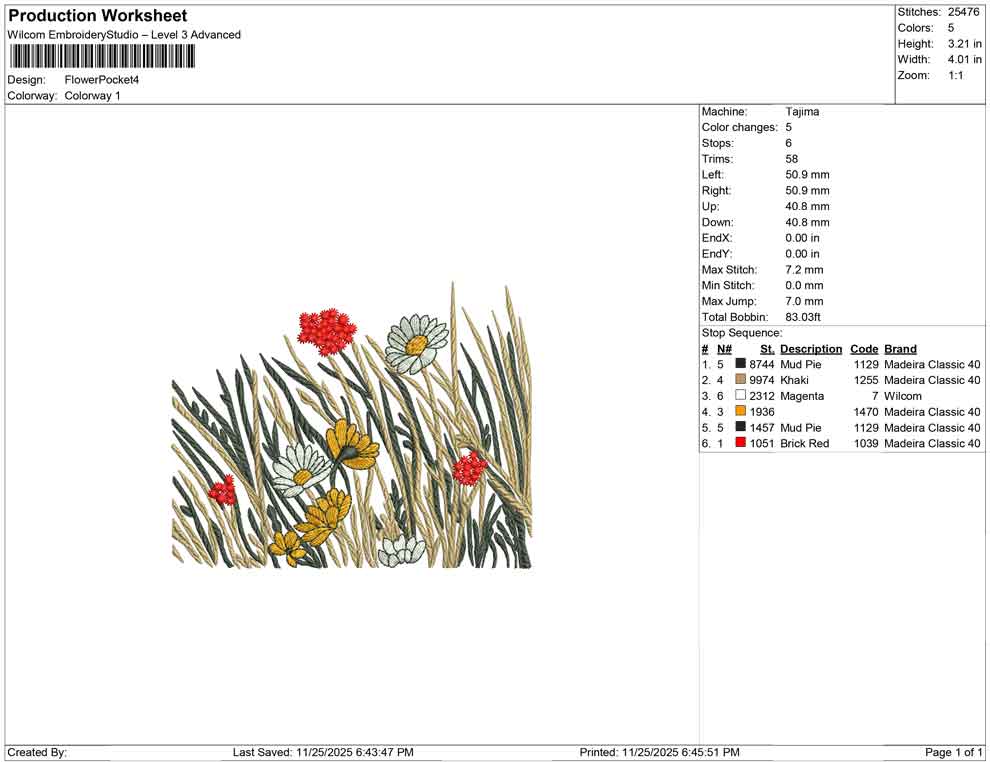Click the Zoom value 1:1

(955, 75)
